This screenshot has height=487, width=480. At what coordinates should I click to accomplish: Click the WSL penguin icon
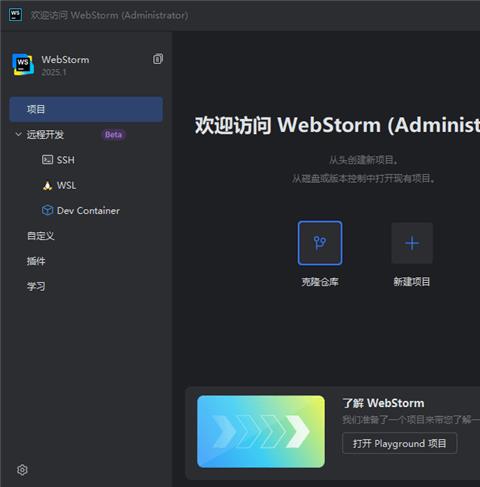47,185
